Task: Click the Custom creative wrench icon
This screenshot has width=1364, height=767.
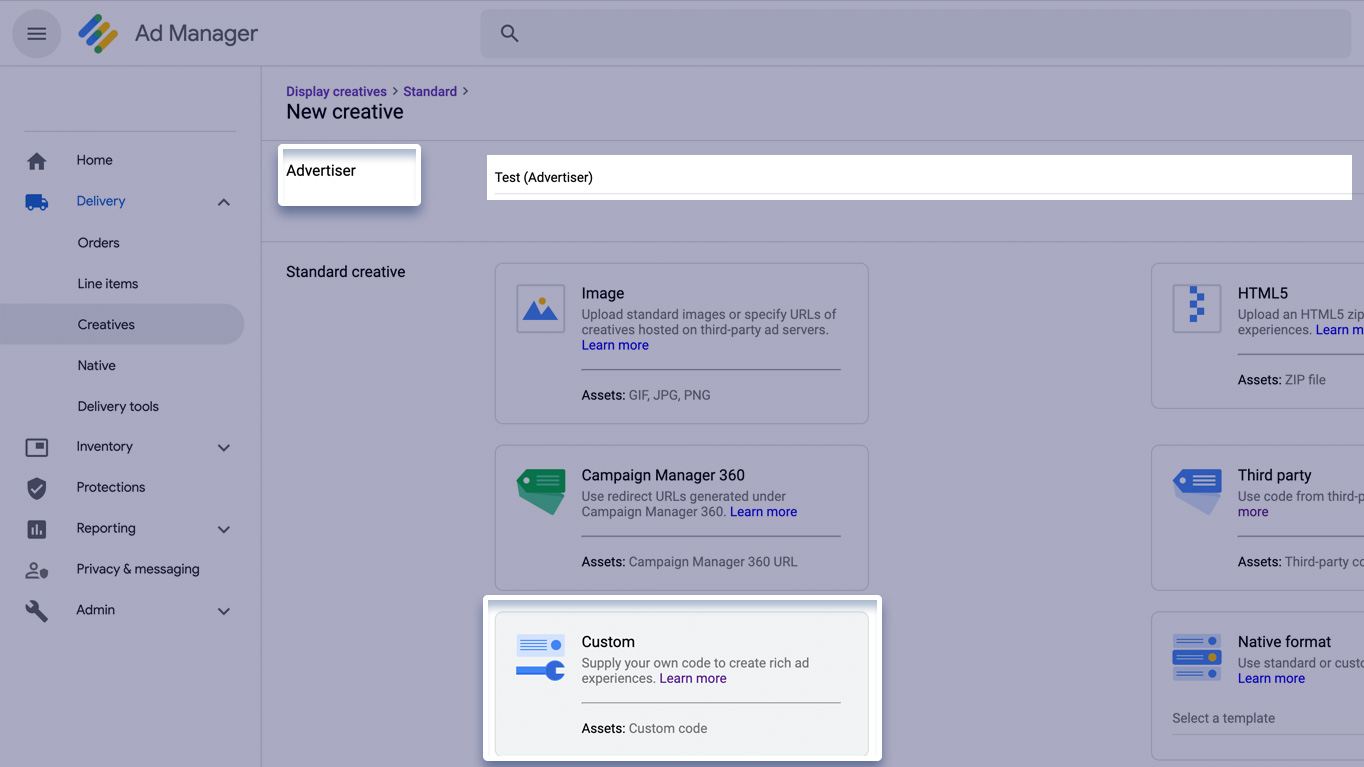Action: click(x=541, y=657)
